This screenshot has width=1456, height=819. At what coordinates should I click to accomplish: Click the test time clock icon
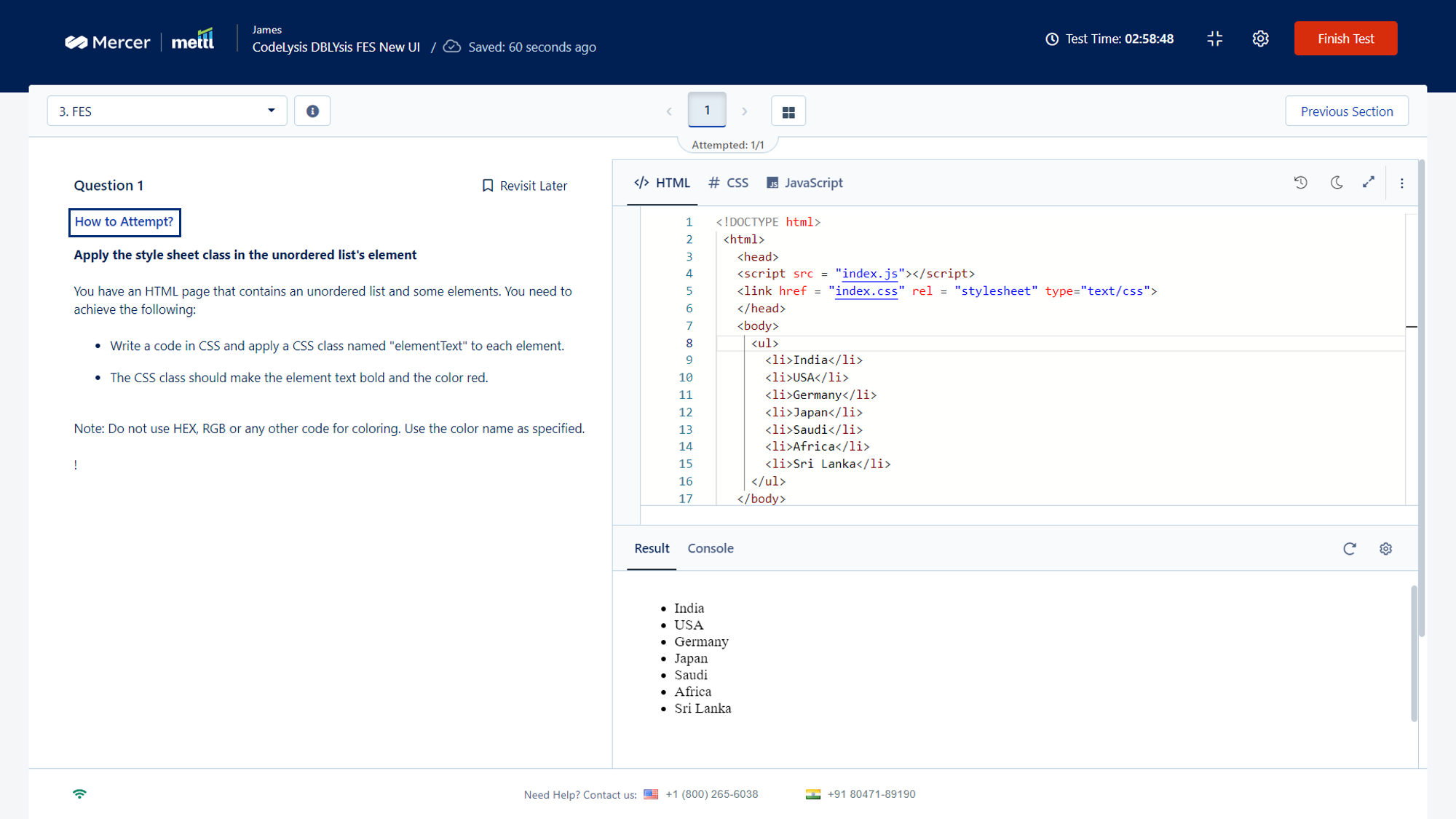(x=1052, y=39)
